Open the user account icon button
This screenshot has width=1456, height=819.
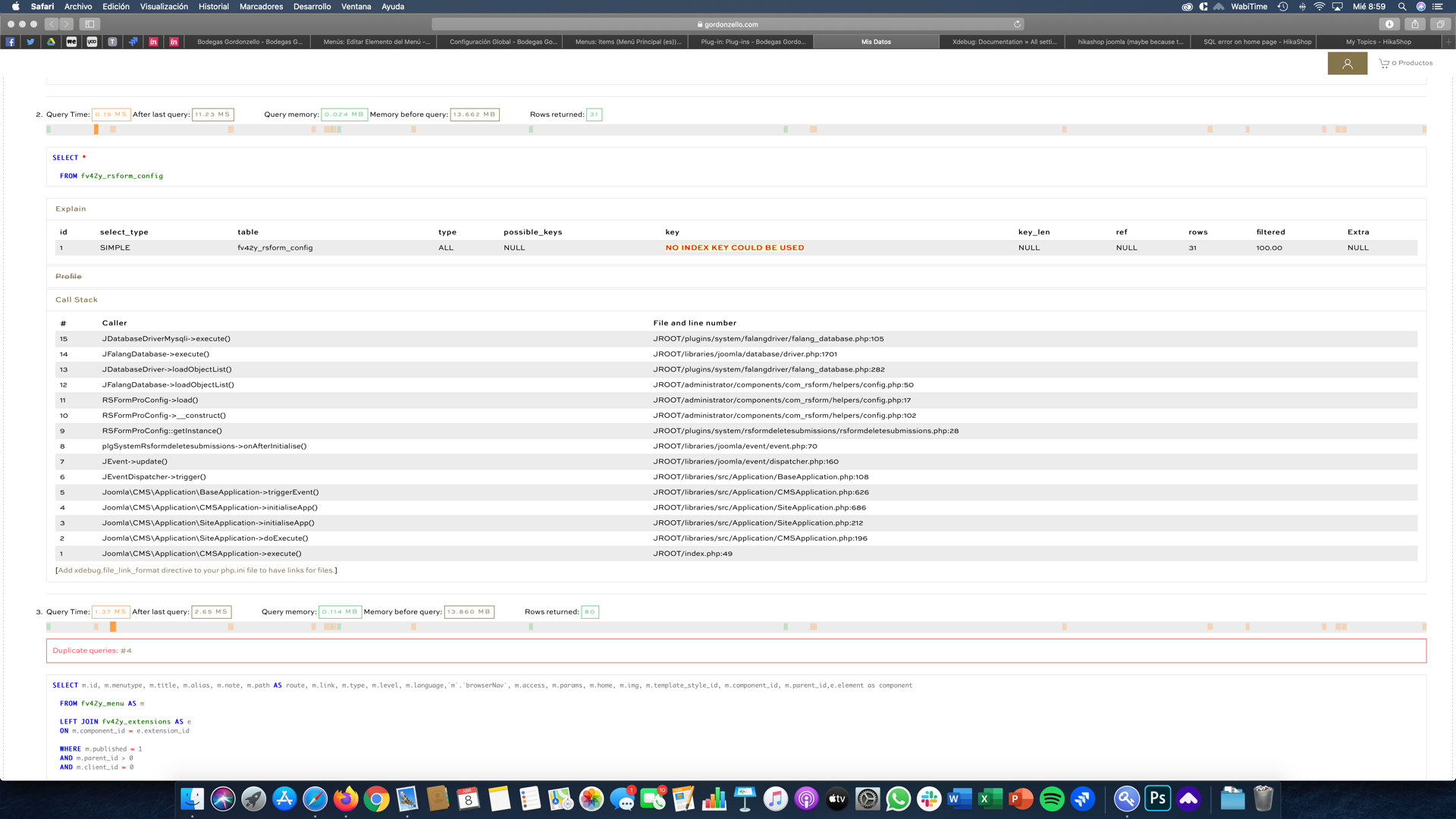(x=1347, y=64)
